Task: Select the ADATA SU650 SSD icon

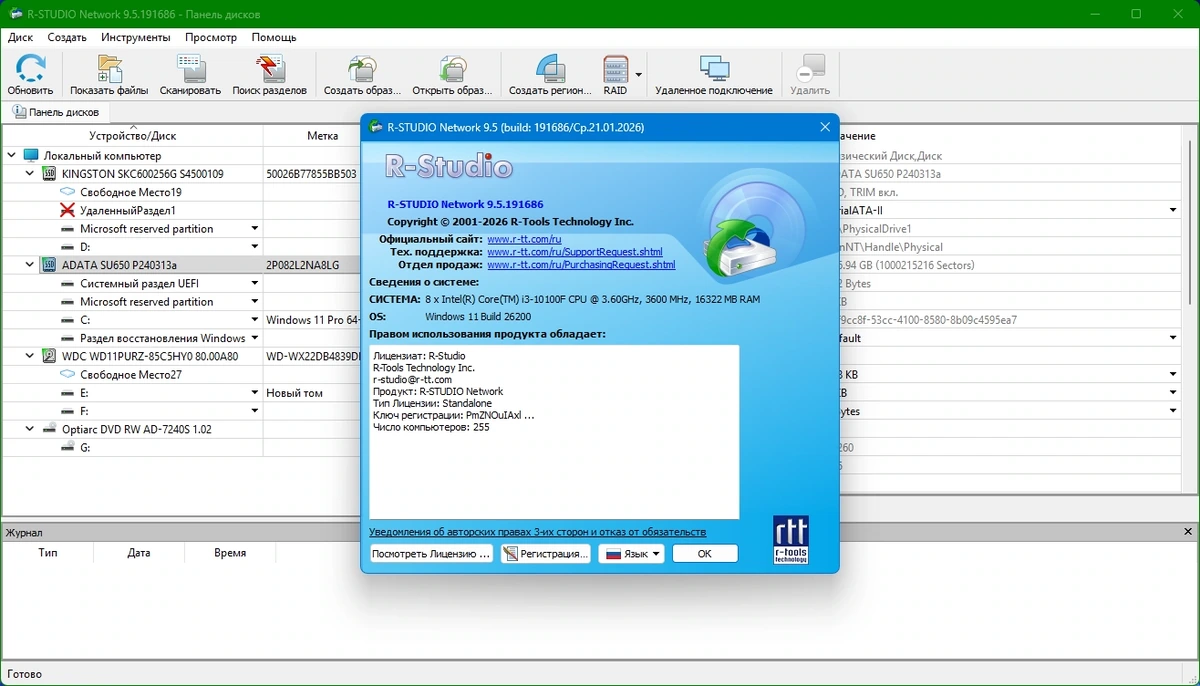Action: (49, 265)
